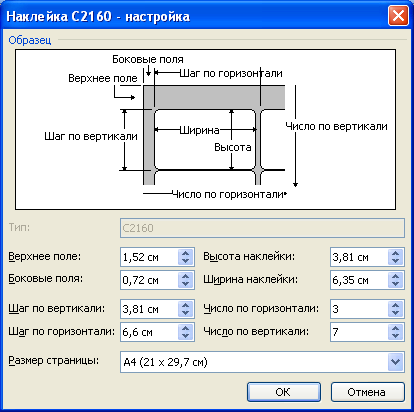Decrease Число по вертикали with down arrow

[x=395, y=336]
